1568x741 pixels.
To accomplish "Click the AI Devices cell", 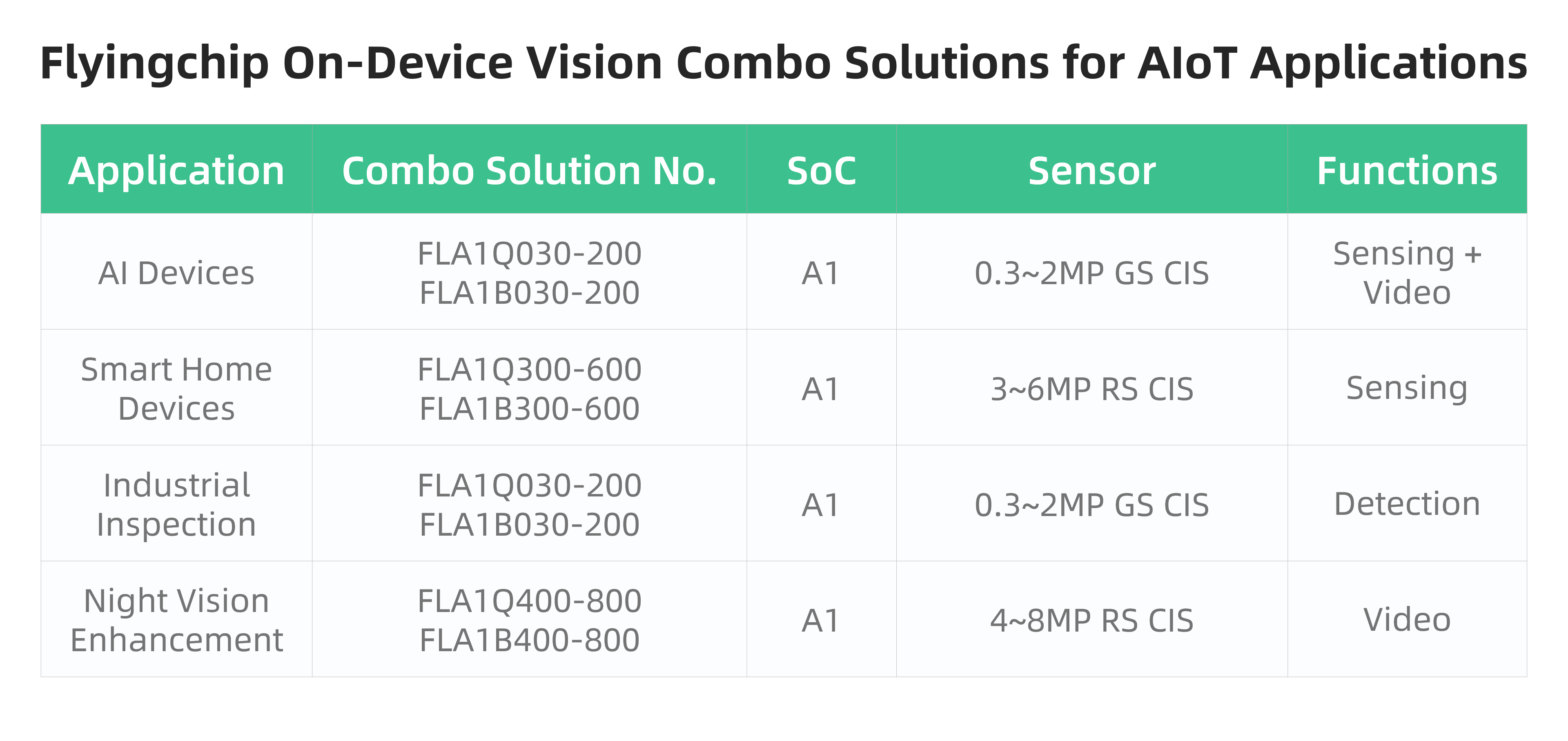I will [x=176, y=272].
